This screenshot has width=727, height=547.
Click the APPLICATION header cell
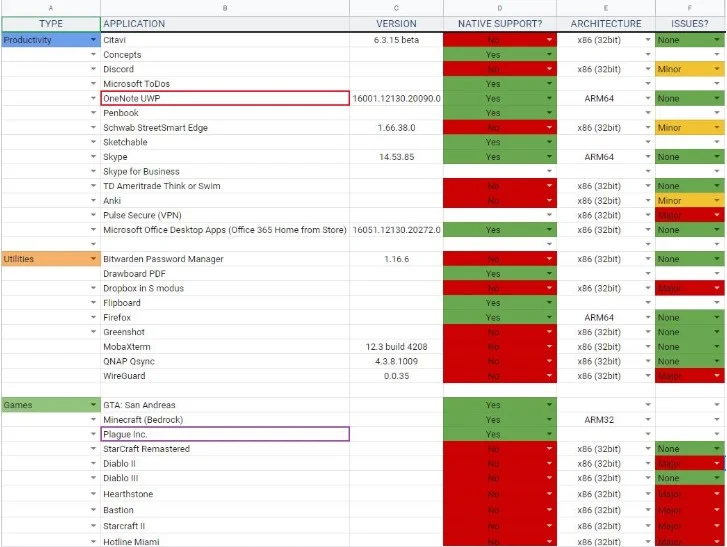tap(225, 24)
